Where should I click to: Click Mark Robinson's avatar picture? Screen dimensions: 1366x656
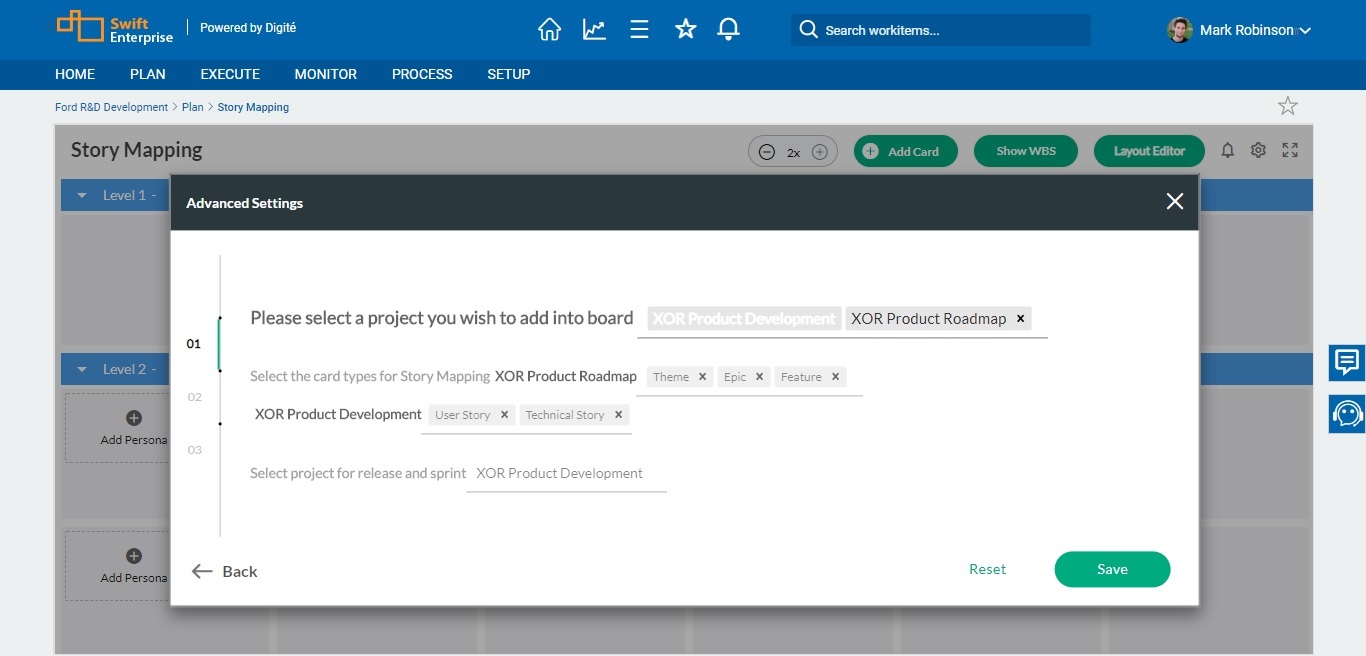[x=1180, y=30]
